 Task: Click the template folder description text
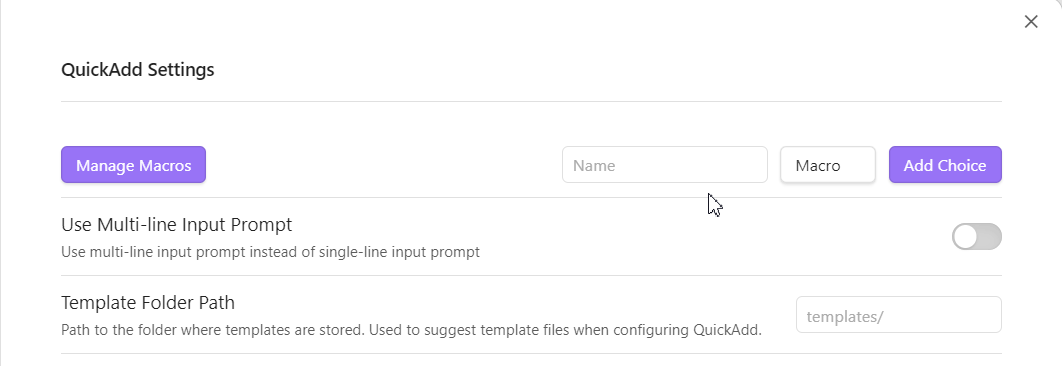pos(411,330)
